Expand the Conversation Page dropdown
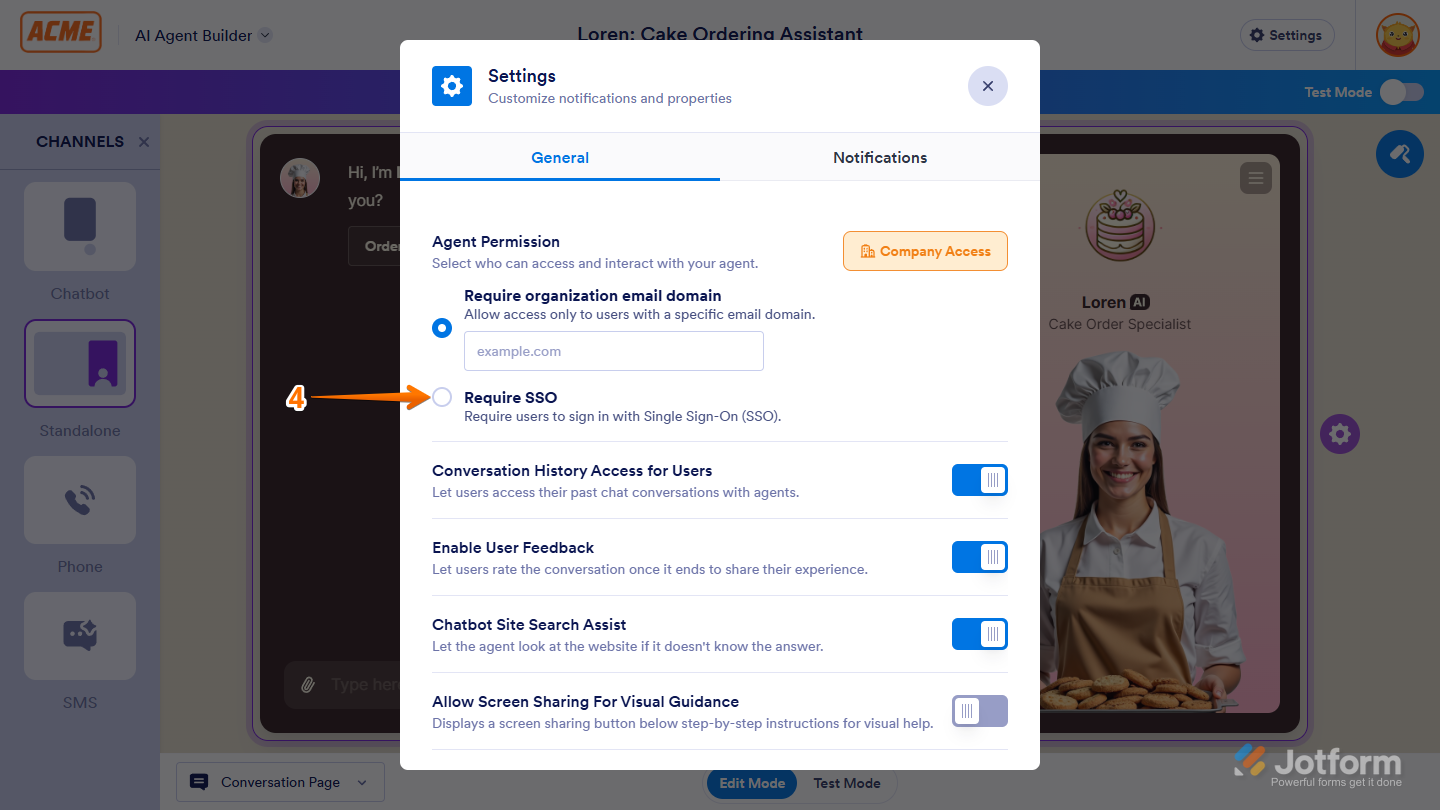 coord(280,782)
